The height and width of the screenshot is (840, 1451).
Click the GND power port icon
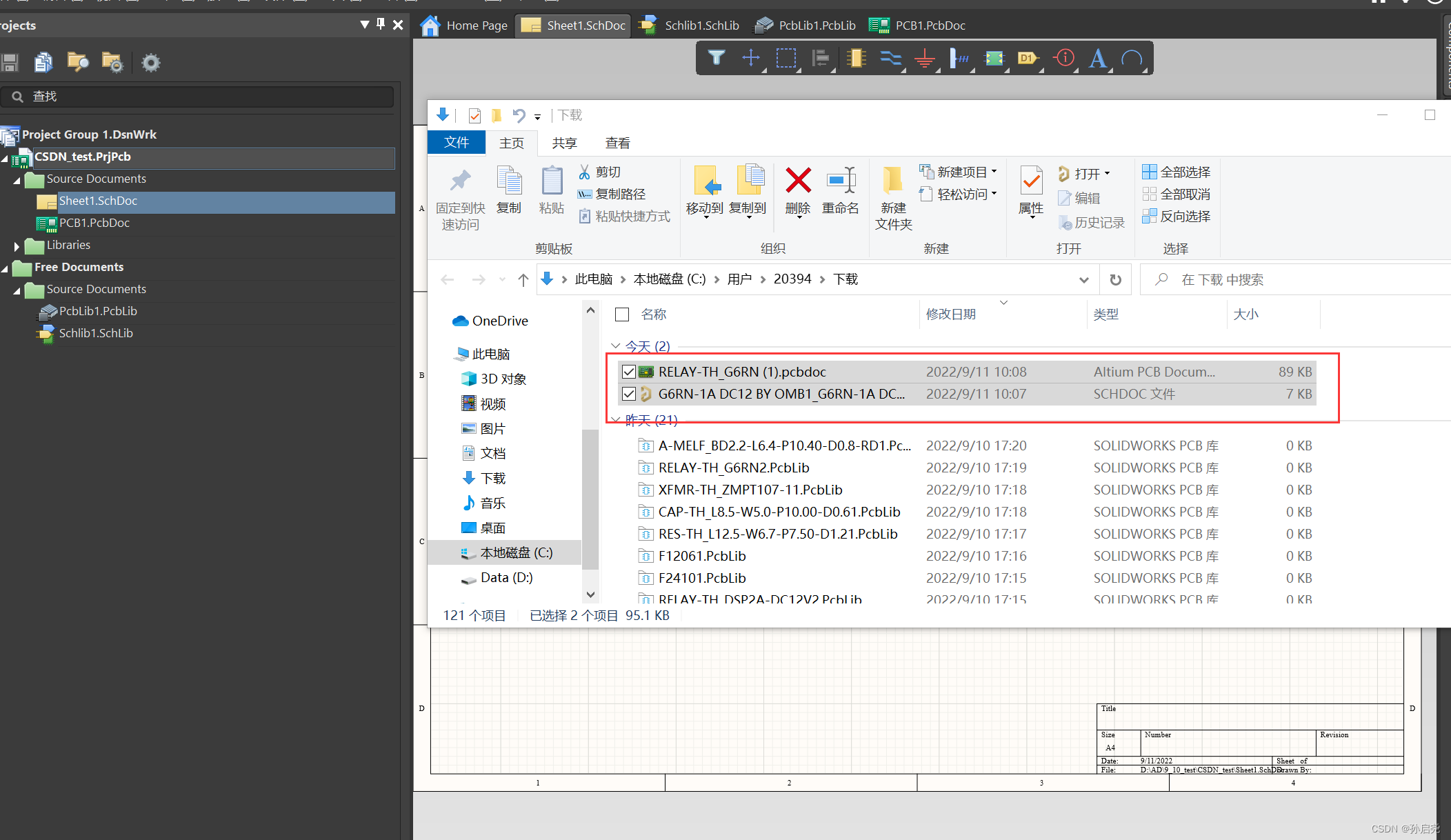(x=925, y=59)
